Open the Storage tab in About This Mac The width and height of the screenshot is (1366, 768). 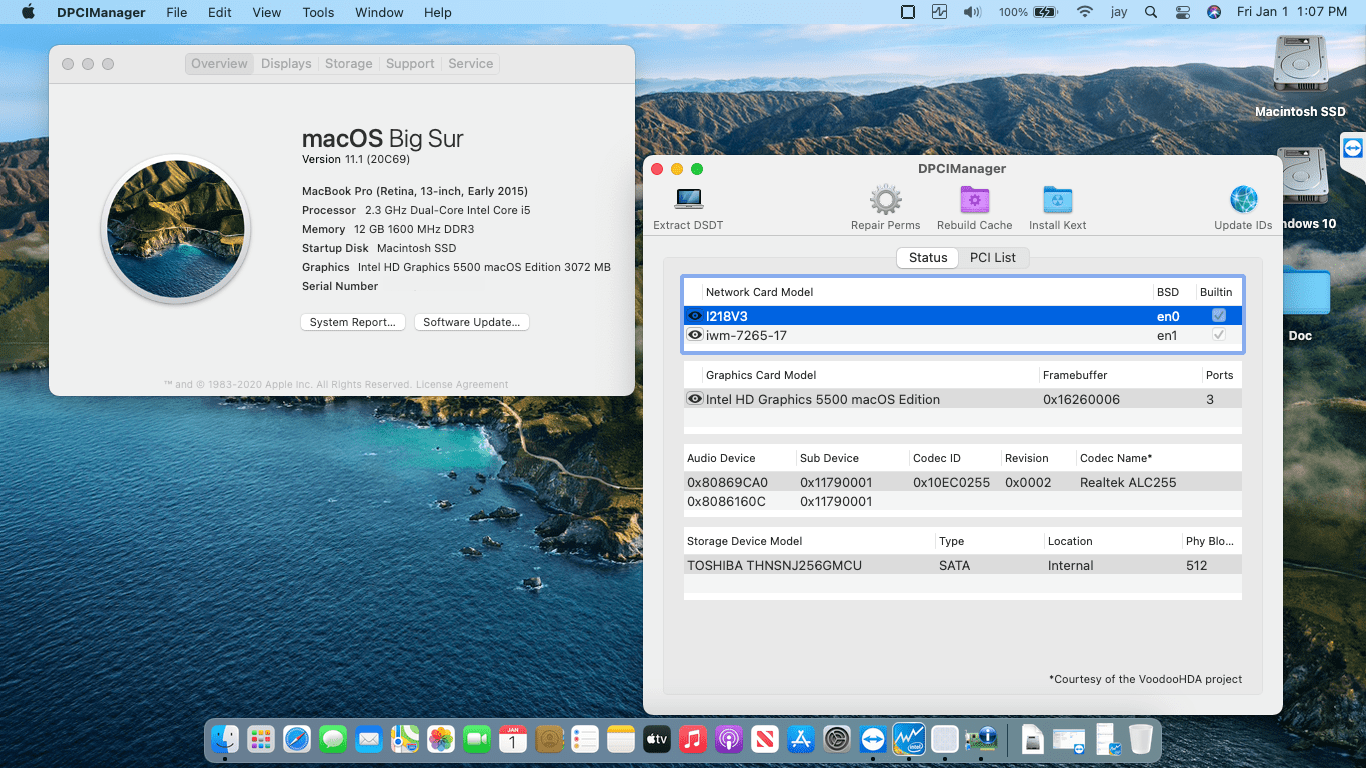pyautogui.click(x=349, y=63)
